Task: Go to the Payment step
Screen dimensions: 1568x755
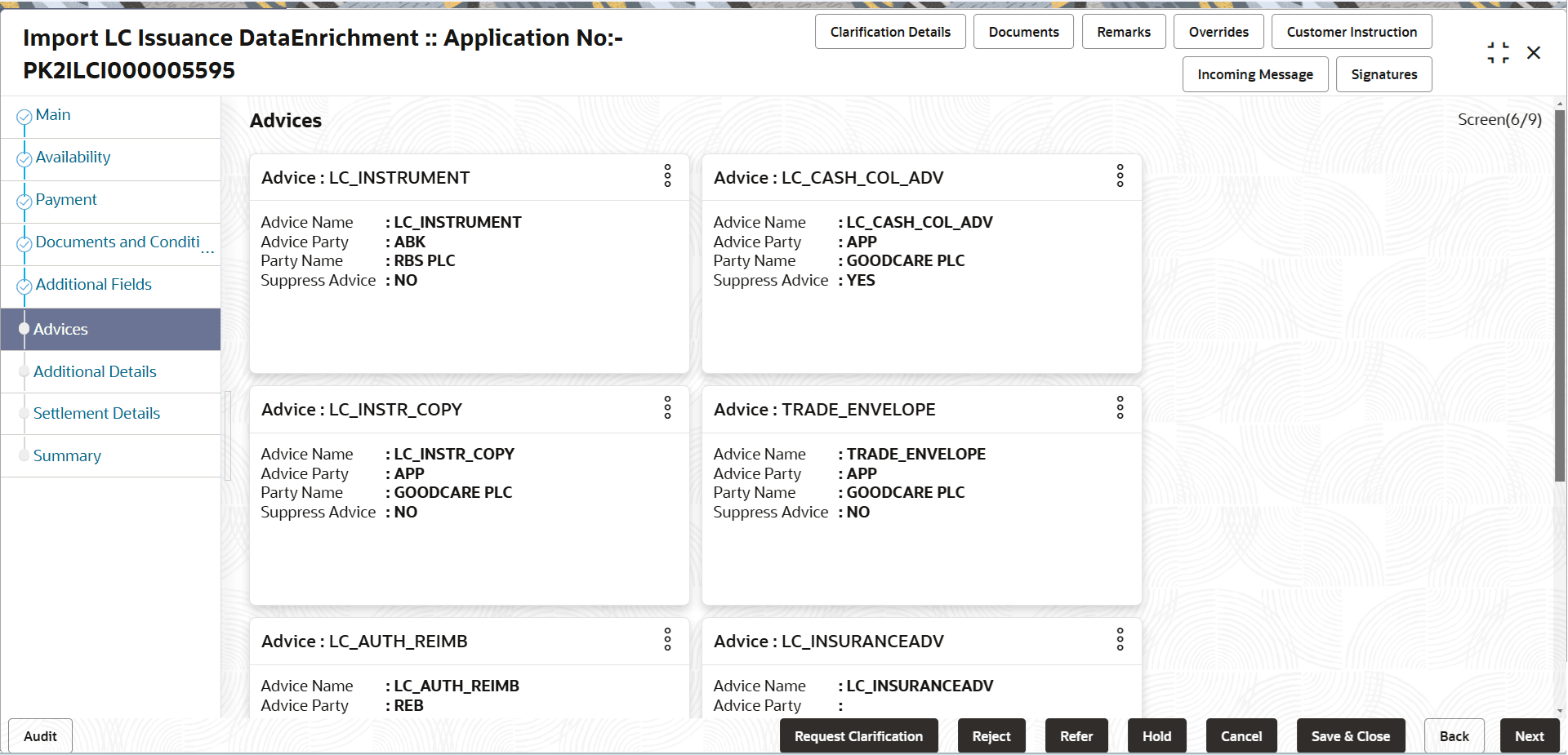Action: (66, 200)
